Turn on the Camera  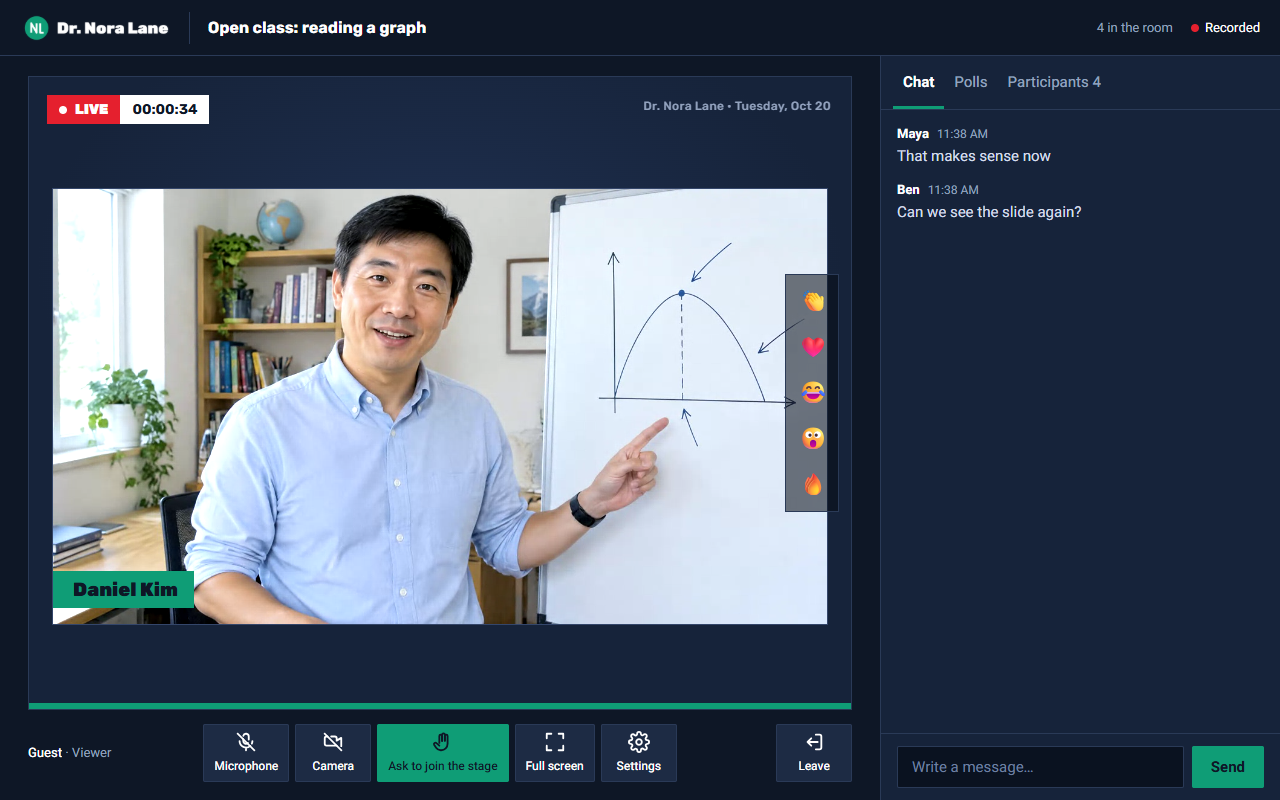333,753
